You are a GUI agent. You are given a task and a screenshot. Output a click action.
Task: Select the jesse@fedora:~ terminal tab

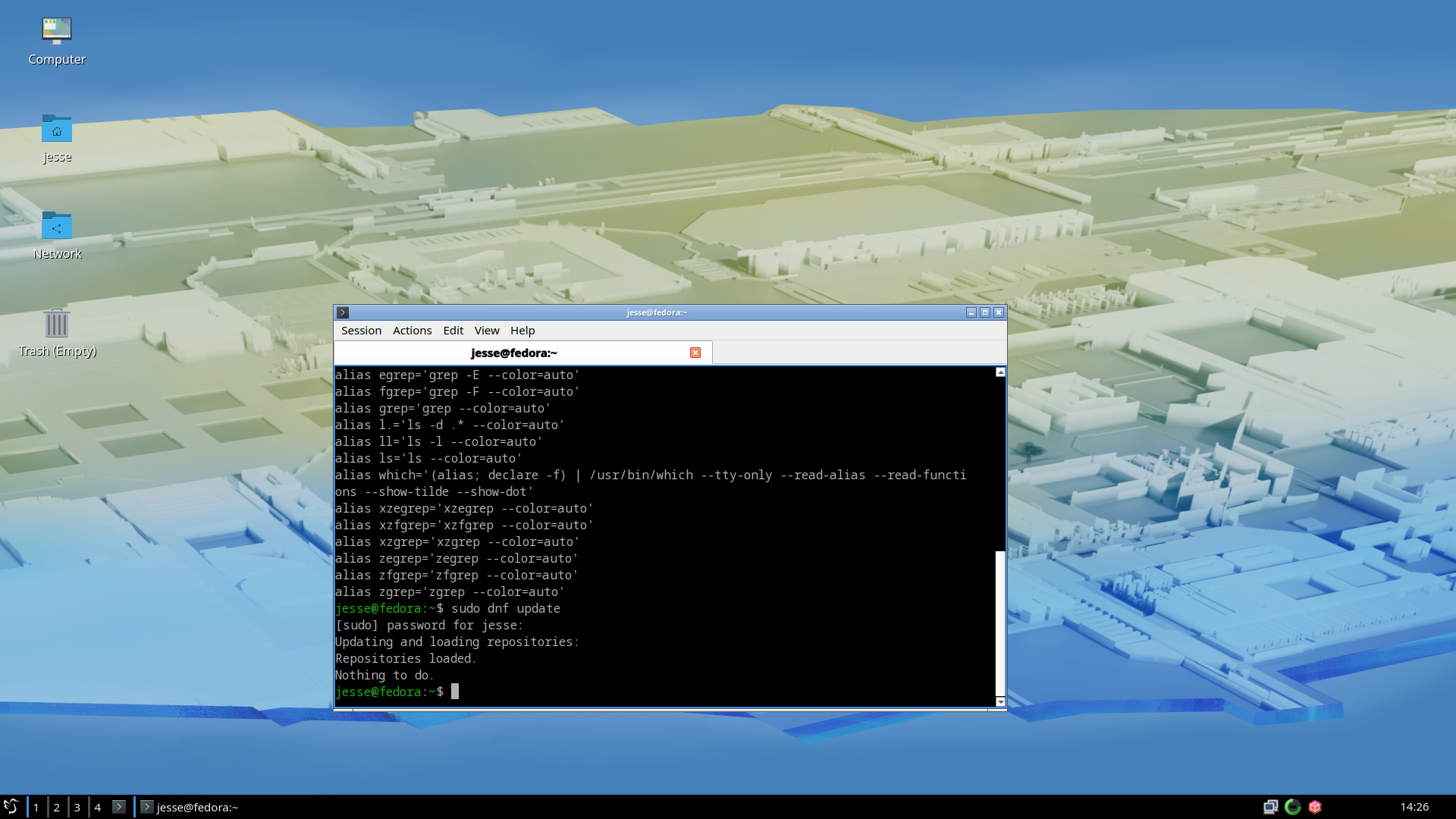tap(522, 353)
